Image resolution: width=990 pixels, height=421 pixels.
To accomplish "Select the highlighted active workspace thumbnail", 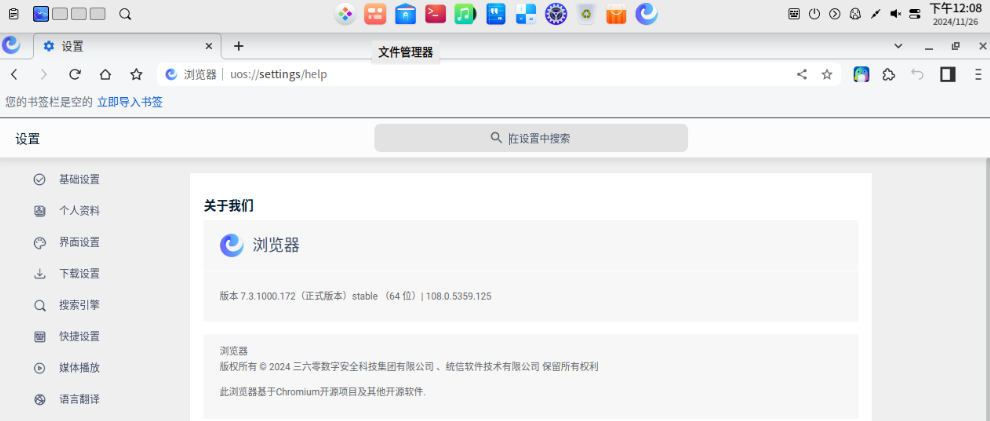I will (40, 14).
